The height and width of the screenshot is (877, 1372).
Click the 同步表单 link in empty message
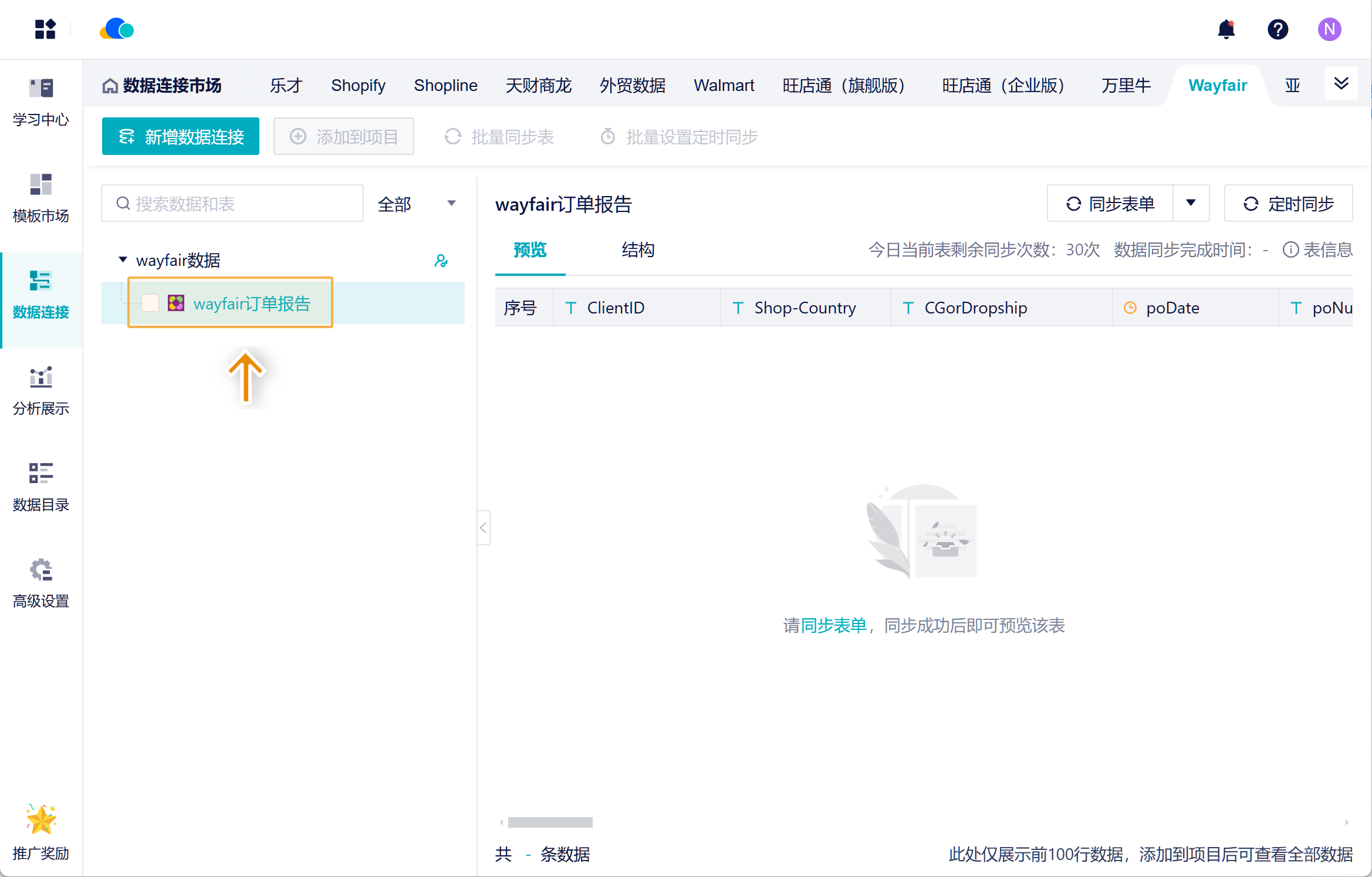833,626
